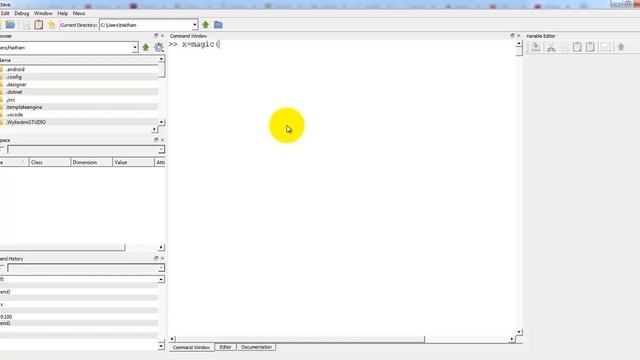Click File Browser scroll down arrow
Image resolution: width=640 pixels, height=360 pixels.
pos(161,122)
